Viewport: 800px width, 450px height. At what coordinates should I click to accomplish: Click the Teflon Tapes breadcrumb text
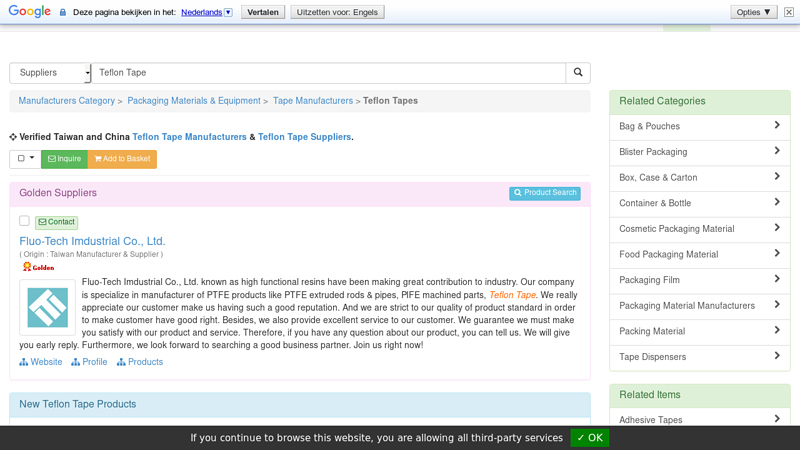click(x=390, y=101)
